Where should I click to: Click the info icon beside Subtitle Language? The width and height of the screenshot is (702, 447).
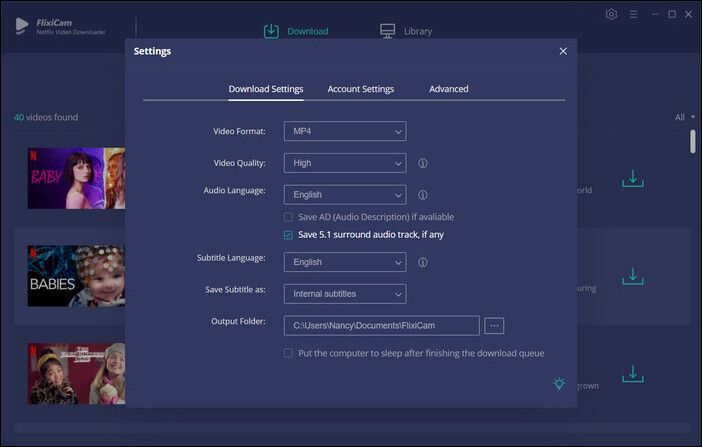pos(423,262)
